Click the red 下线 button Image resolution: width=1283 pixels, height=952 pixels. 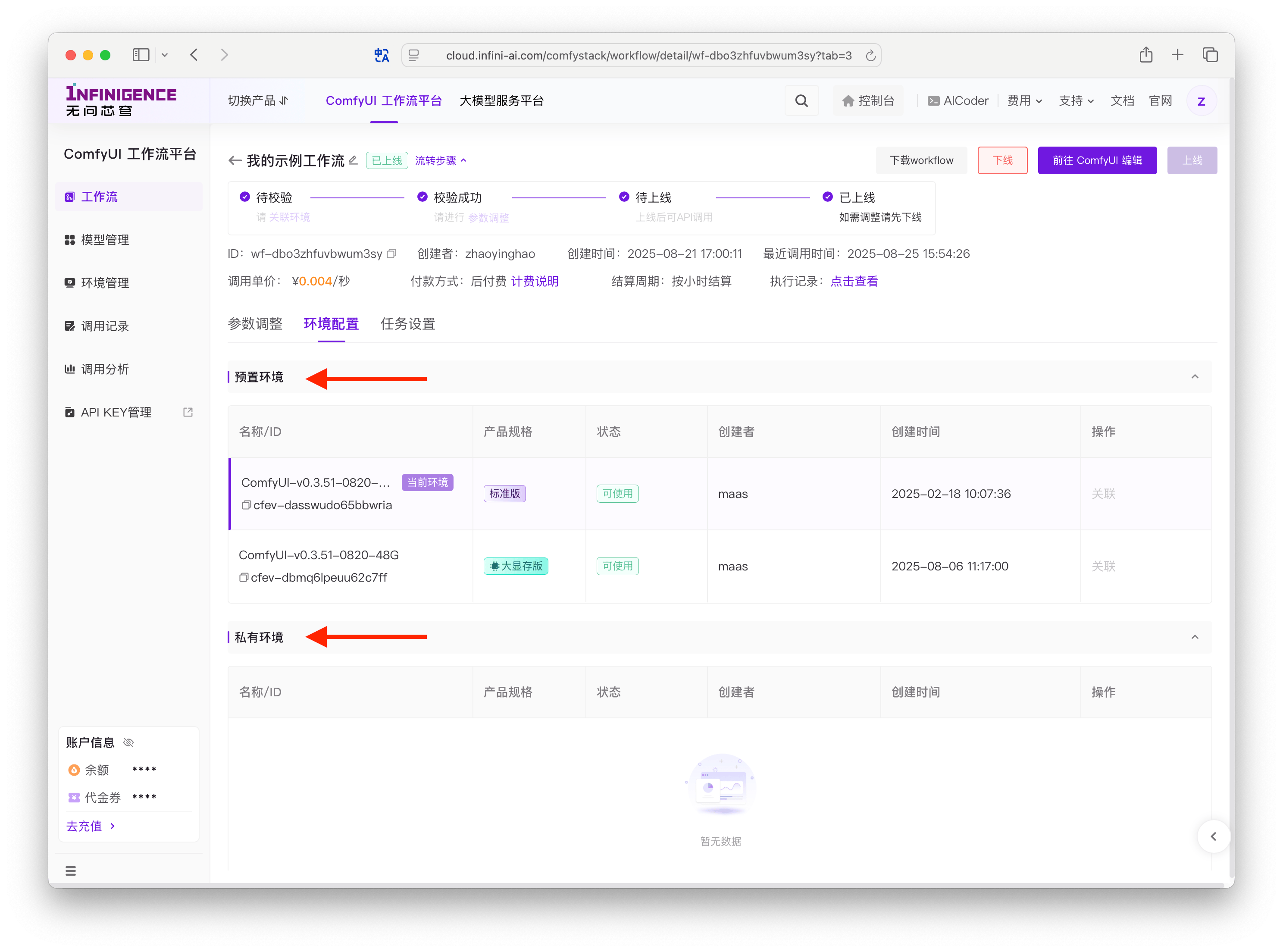tap(1002, 160)
